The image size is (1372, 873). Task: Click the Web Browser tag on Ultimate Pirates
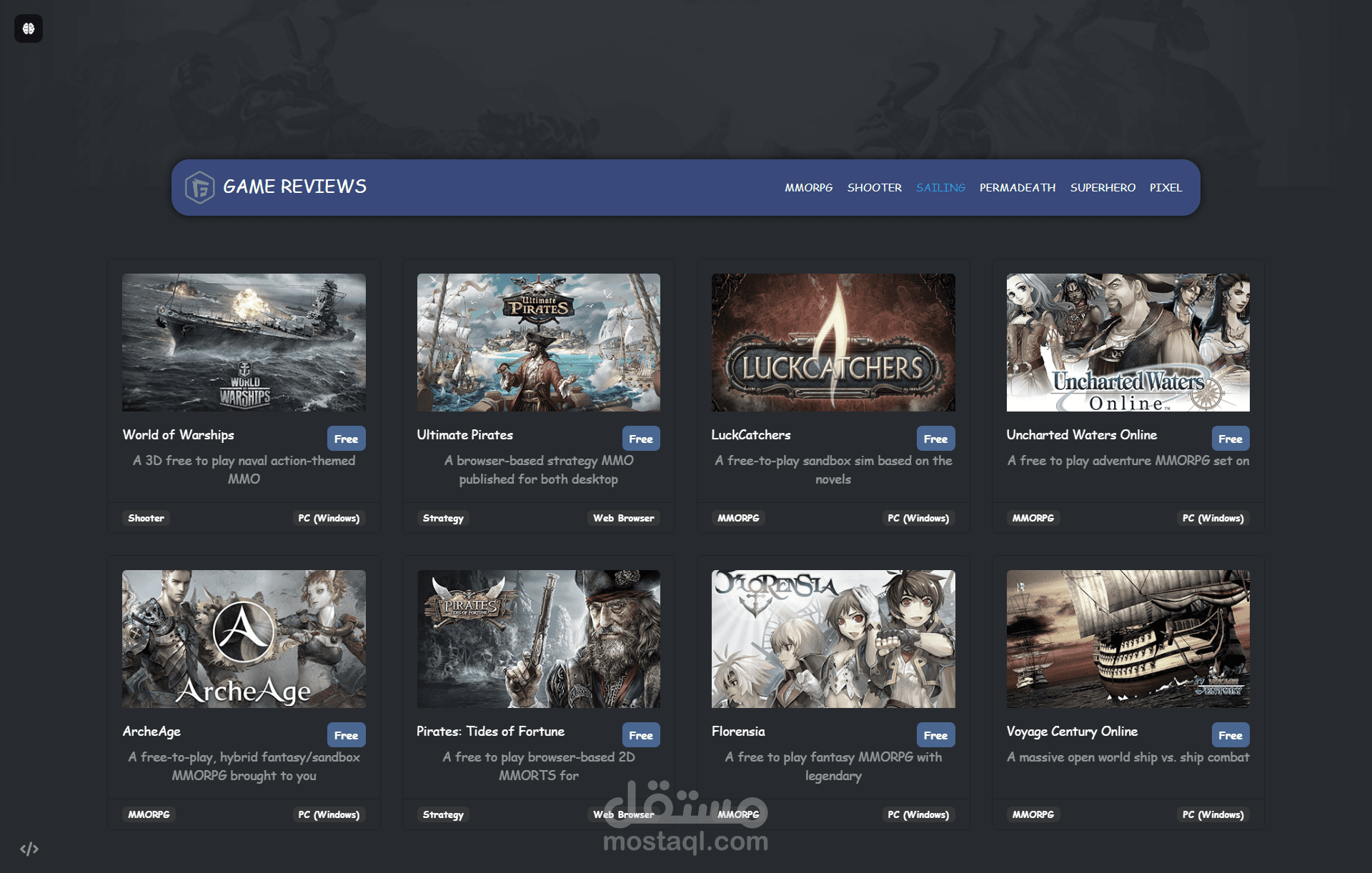(x=624, y=518)
